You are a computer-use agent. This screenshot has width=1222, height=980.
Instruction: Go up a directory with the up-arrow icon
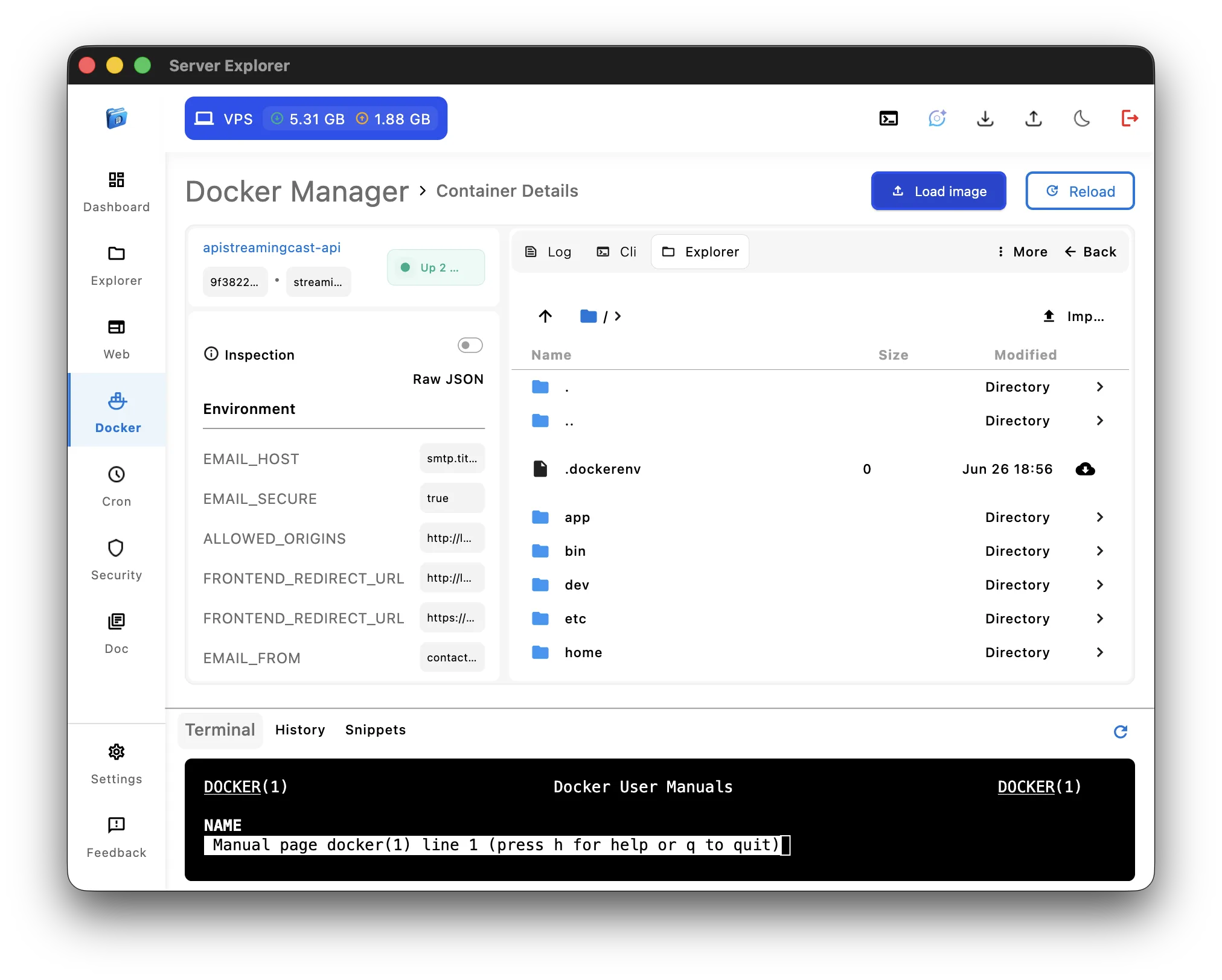pos(545,316)
